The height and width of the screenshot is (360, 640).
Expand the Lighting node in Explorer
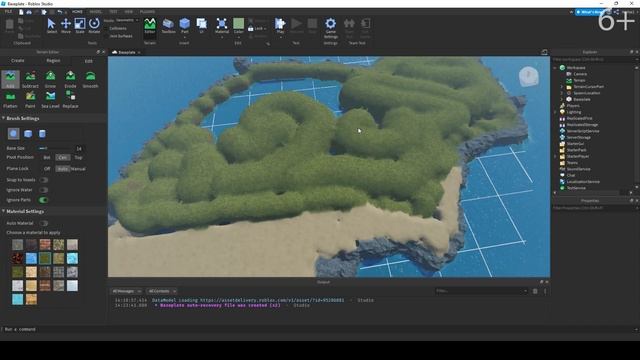[555, 112]
